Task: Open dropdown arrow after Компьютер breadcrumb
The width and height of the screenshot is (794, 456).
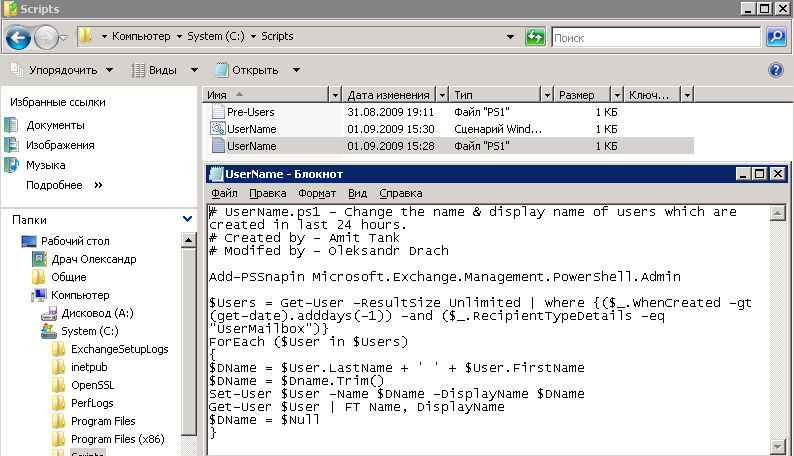Action: tap(179, 36)
